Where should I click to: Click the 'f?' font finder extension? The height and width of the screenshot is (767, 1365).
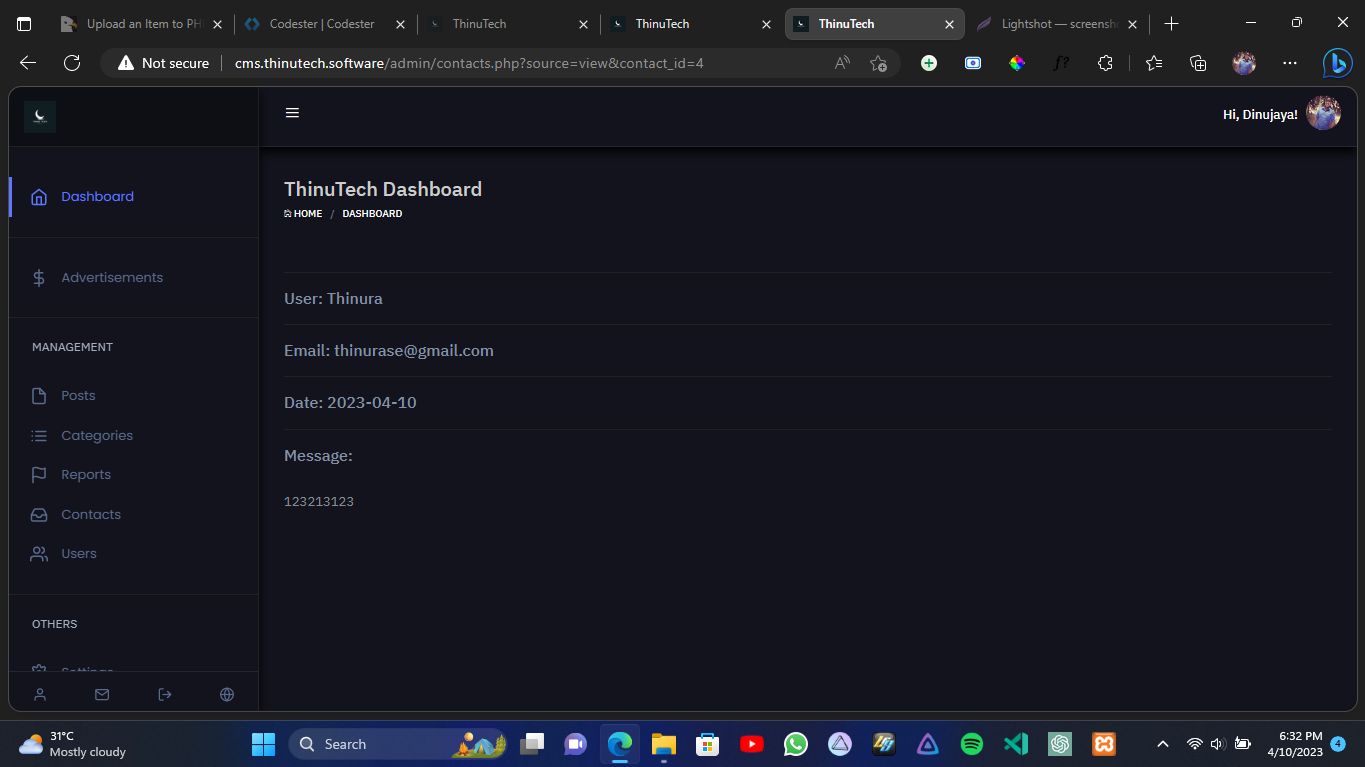point(1061,63)
